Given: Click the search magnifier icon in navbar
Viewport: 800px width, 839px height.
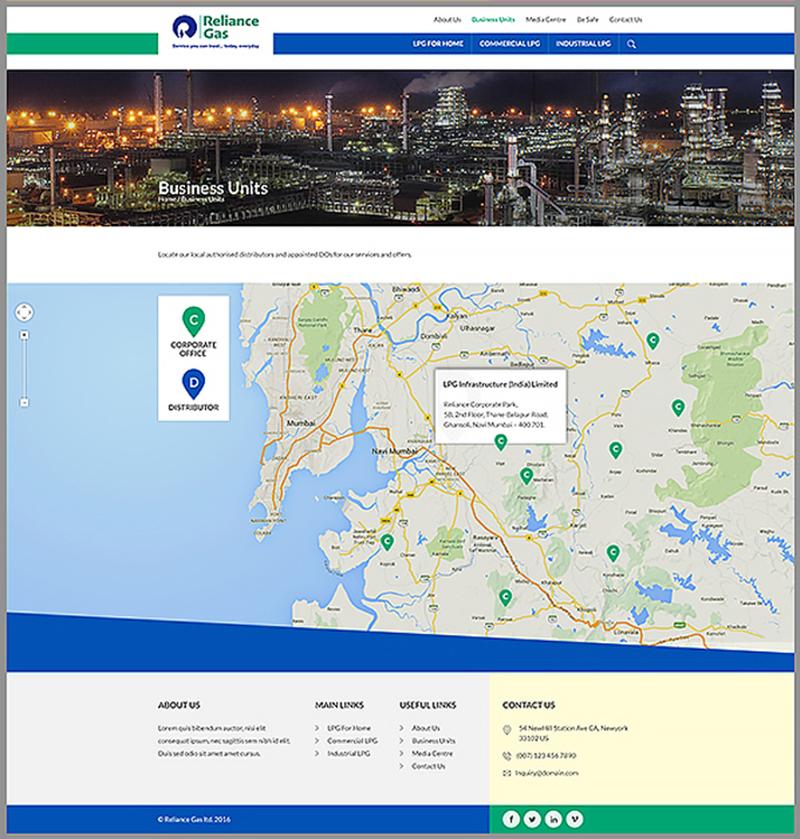Looking at the screenshot, I should (631, 44).
